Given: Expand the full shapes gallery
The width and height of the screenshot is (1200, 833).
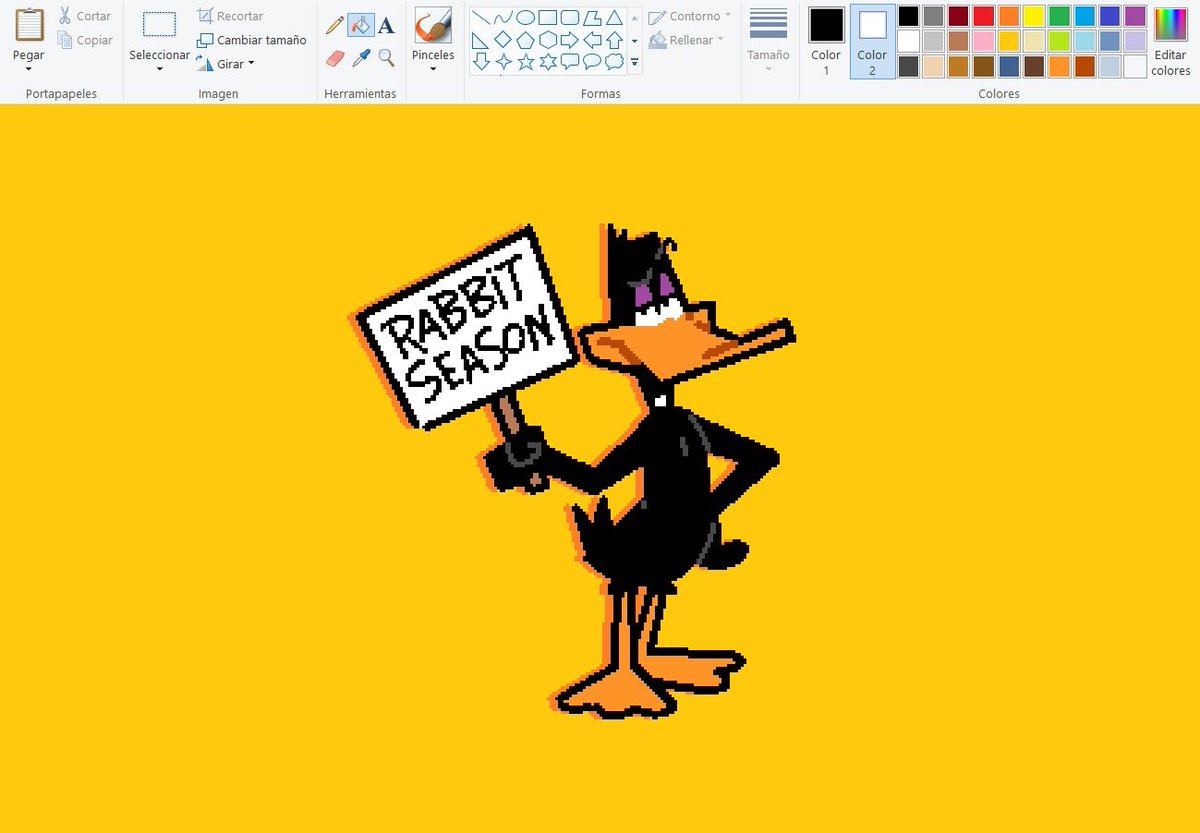Looking at the screenshot, I should (634, 62).
